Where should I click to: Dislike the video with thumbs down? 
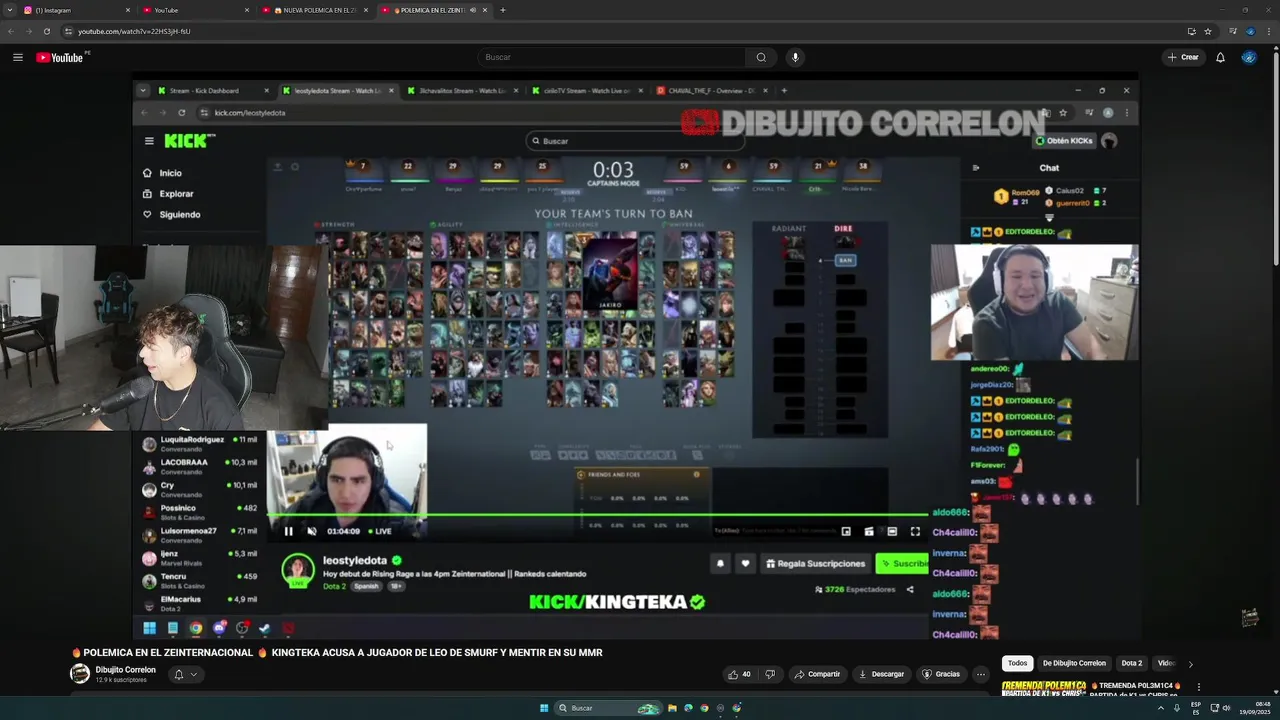pos(770,674)
